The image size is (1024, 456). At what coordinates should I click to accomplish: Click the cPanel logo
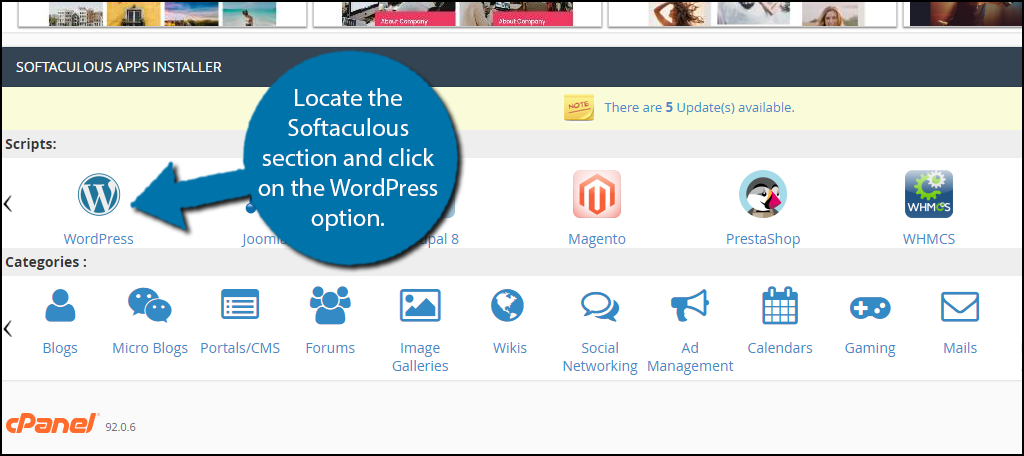(52, 424)
